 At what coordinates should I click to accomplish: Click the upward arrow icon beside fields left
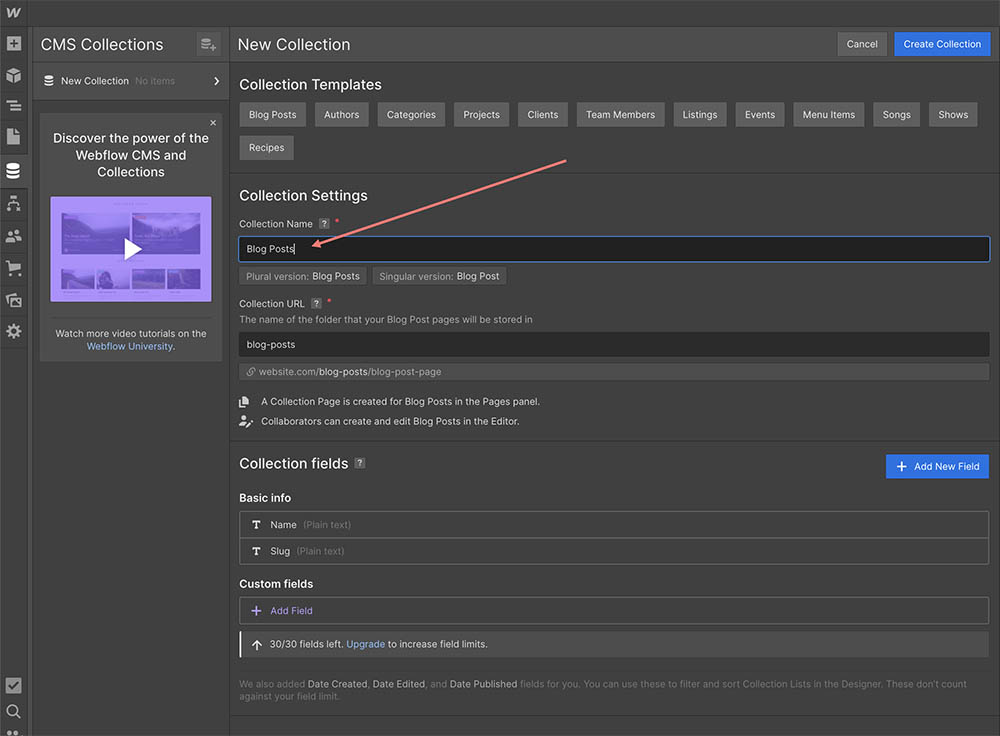256,645
